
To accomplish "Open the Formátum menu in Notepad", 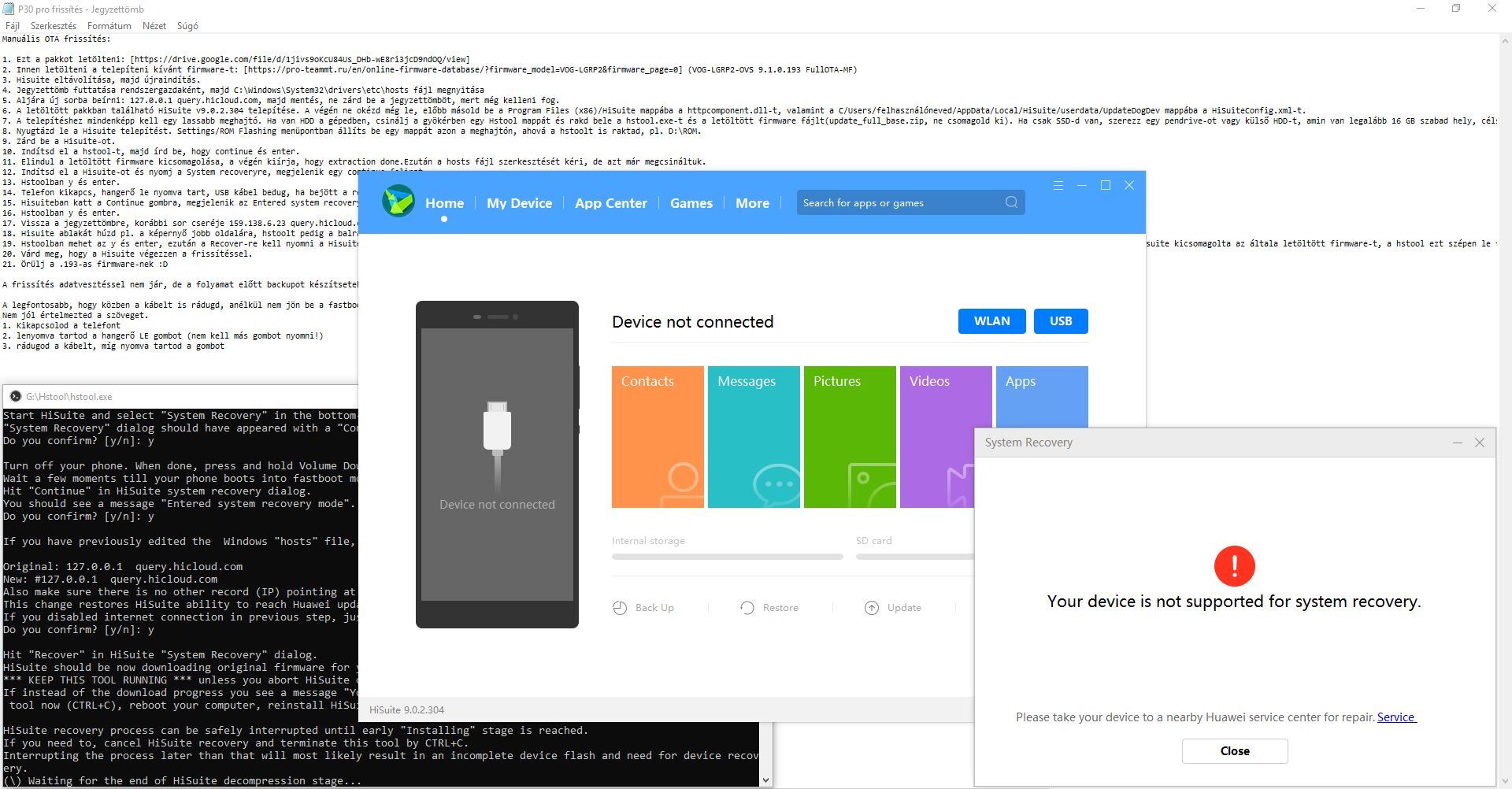I will pos(109,26).
